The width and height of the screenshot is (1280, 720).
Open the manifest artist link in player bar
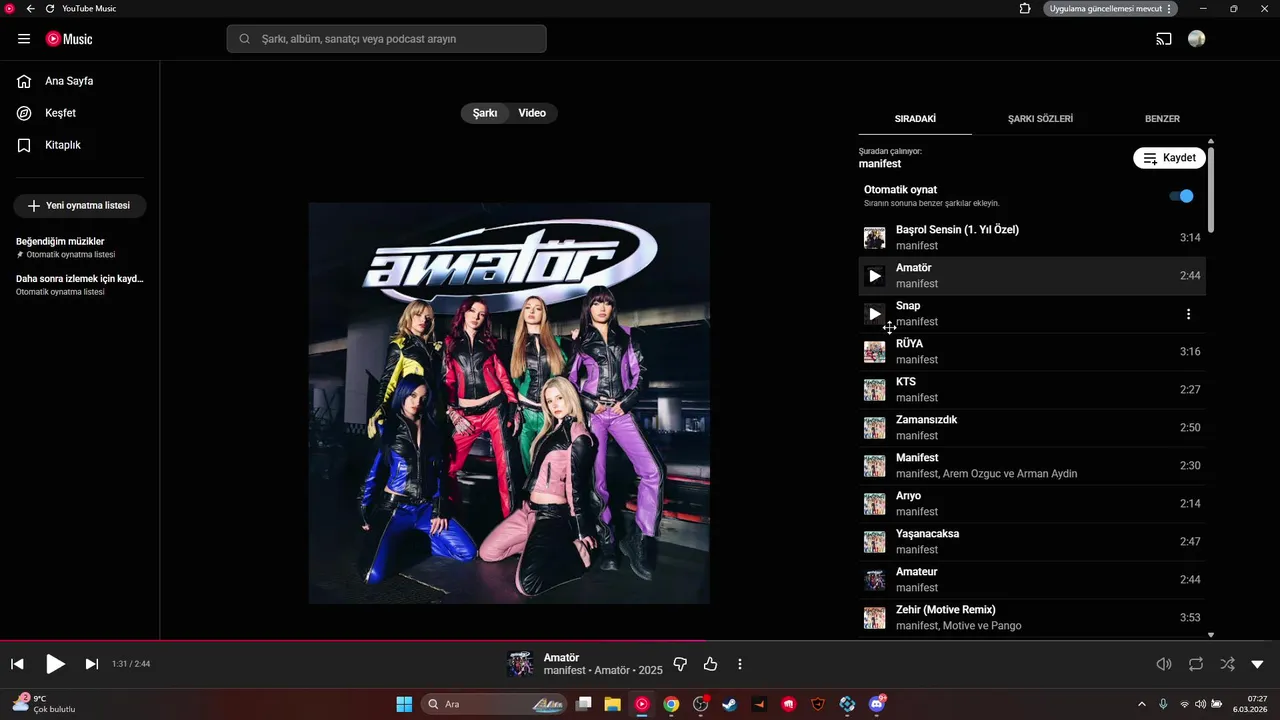tap(564, 671)
